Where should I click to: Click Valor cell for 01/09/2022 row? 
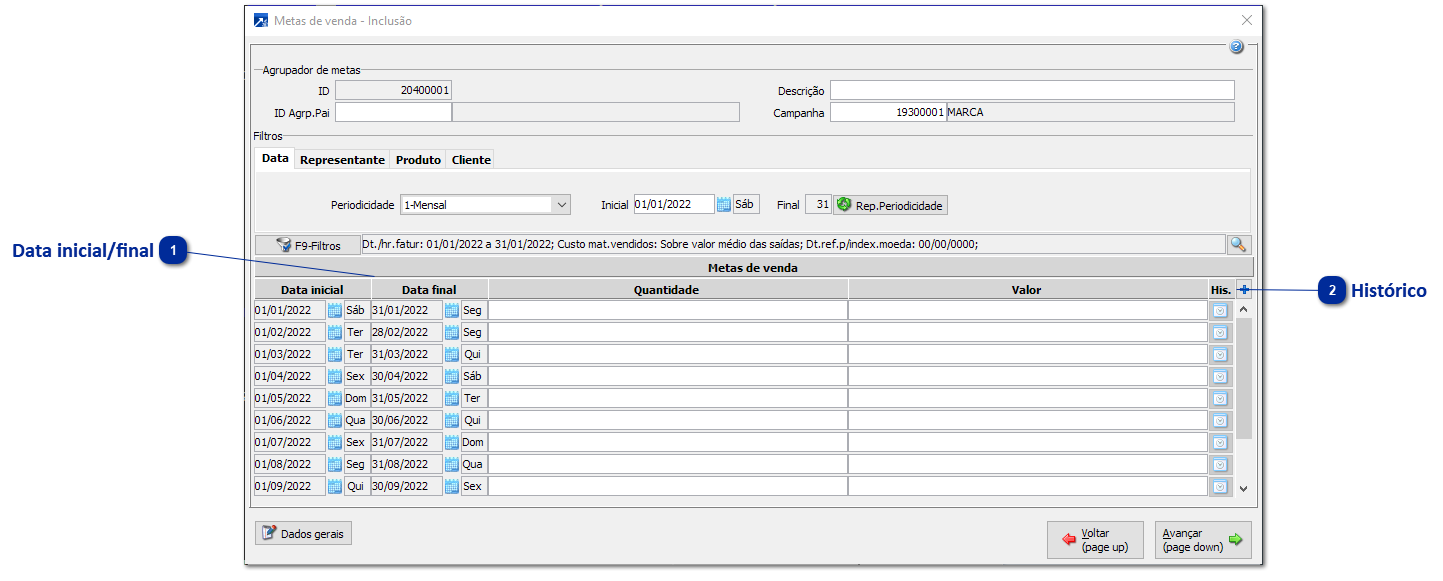(x=1028, y=486)
